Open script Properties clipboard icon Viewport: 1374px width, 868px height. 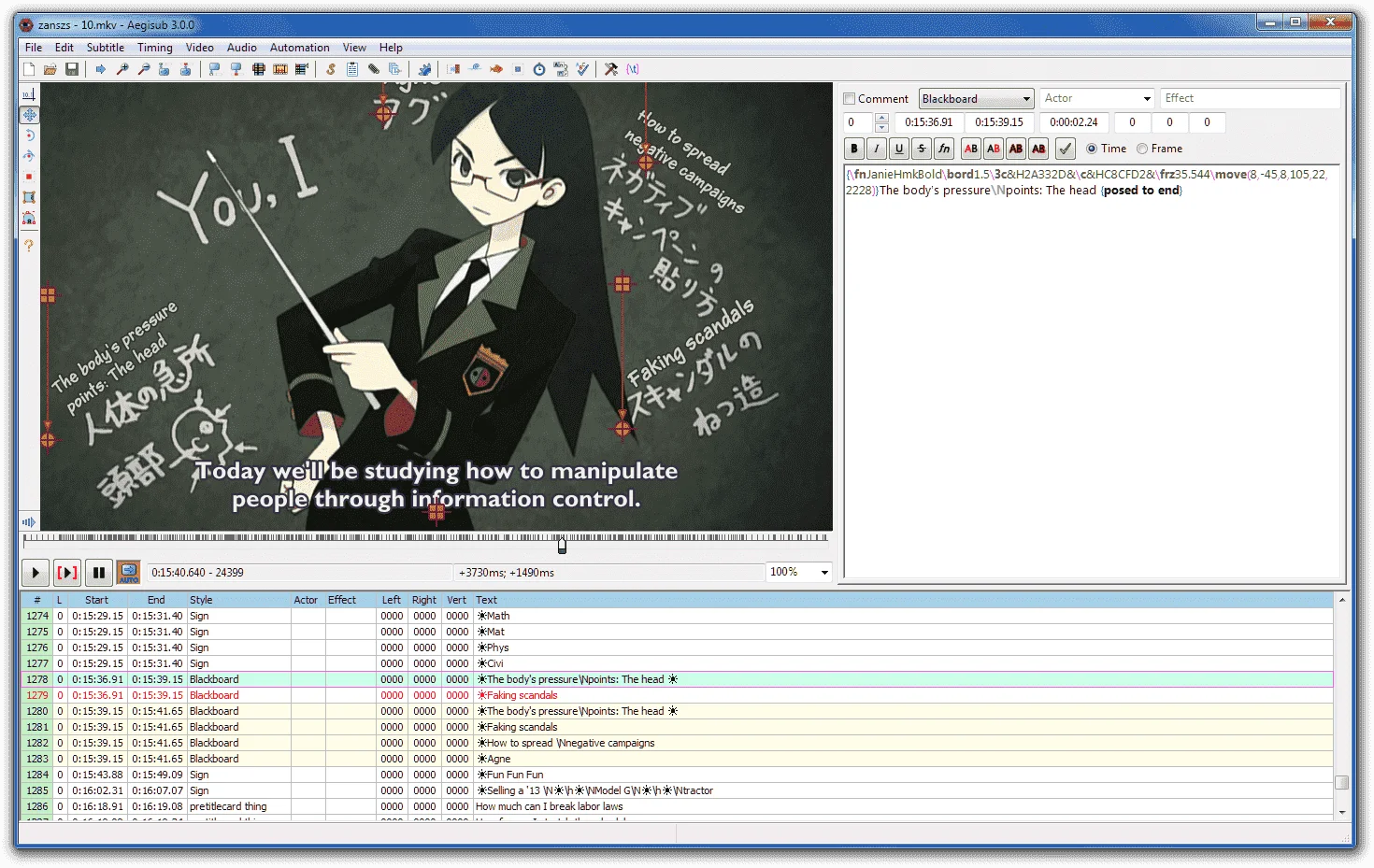pos(352,69)
